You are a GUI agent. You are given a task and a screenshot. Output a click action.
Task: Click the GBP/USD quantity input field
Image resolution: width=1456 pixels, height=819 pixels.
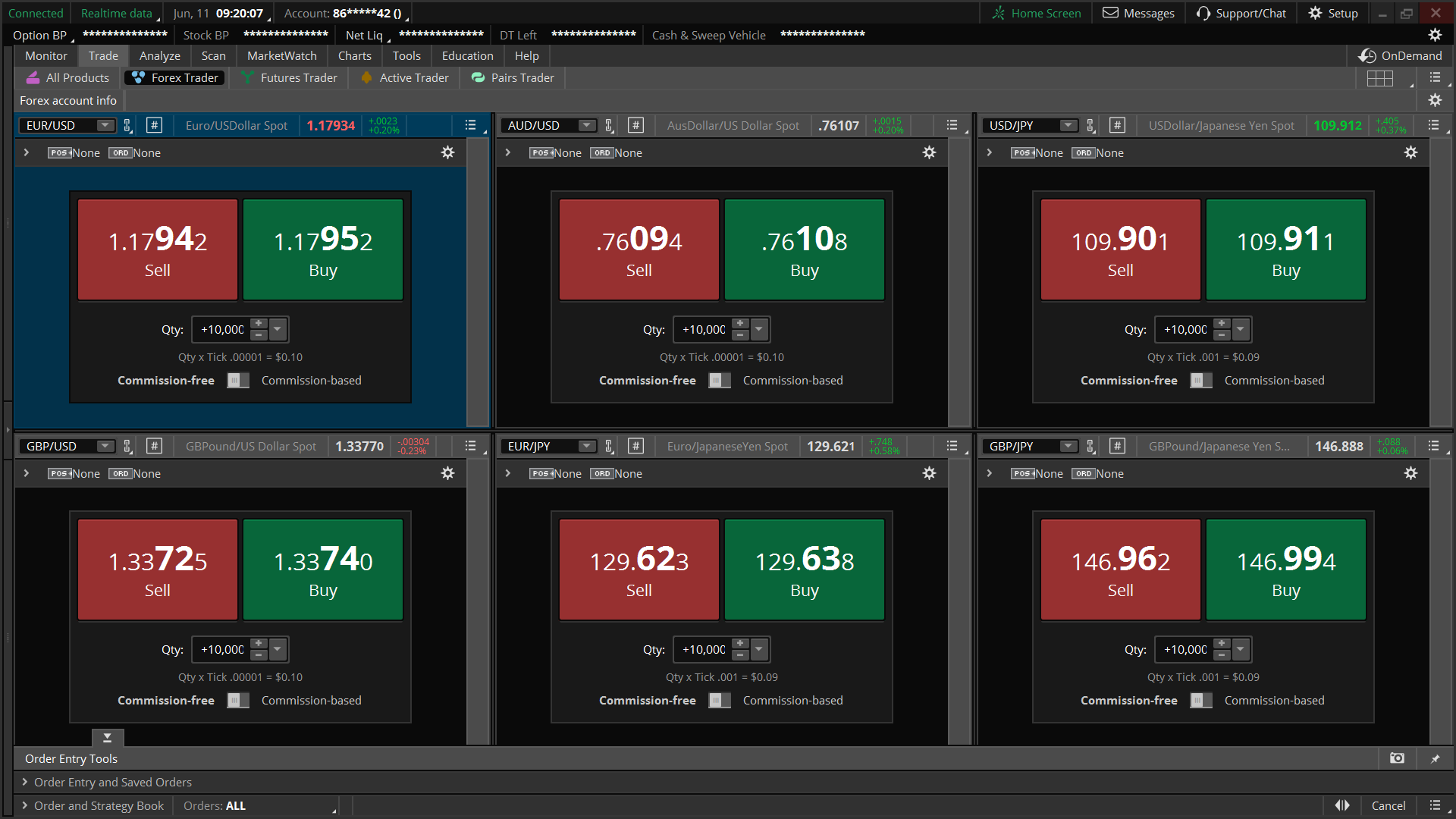tap(221, 649)
